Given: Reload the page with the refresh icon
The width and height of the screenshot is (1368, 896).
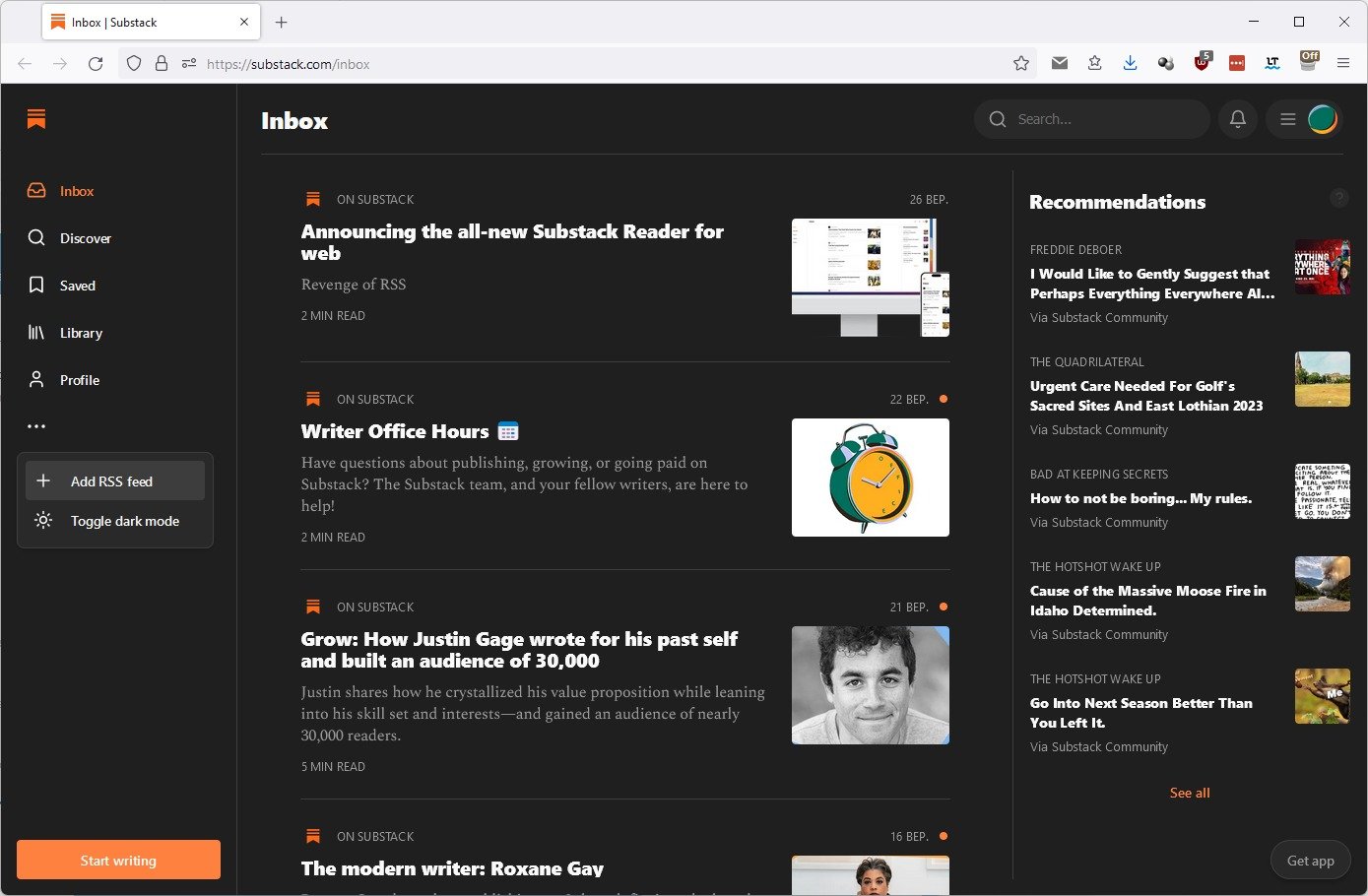Looking at the screenshot, I should [96, 64].
